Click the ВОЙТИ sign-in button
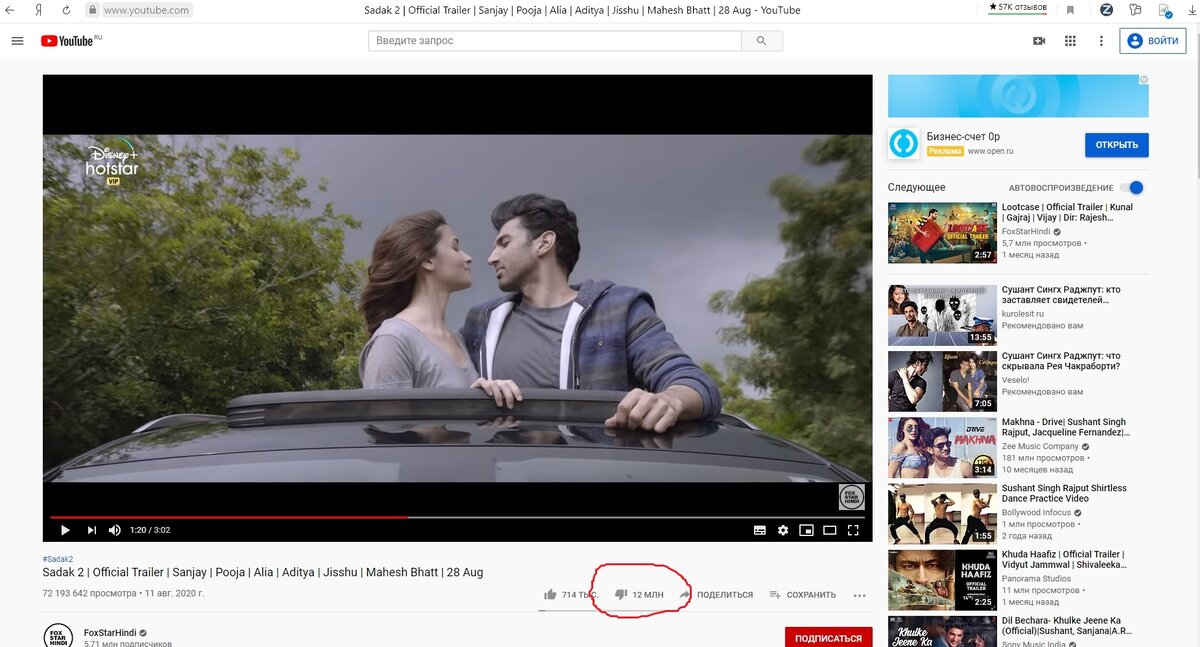The image size is (1200, 647). pos(1152,41)
